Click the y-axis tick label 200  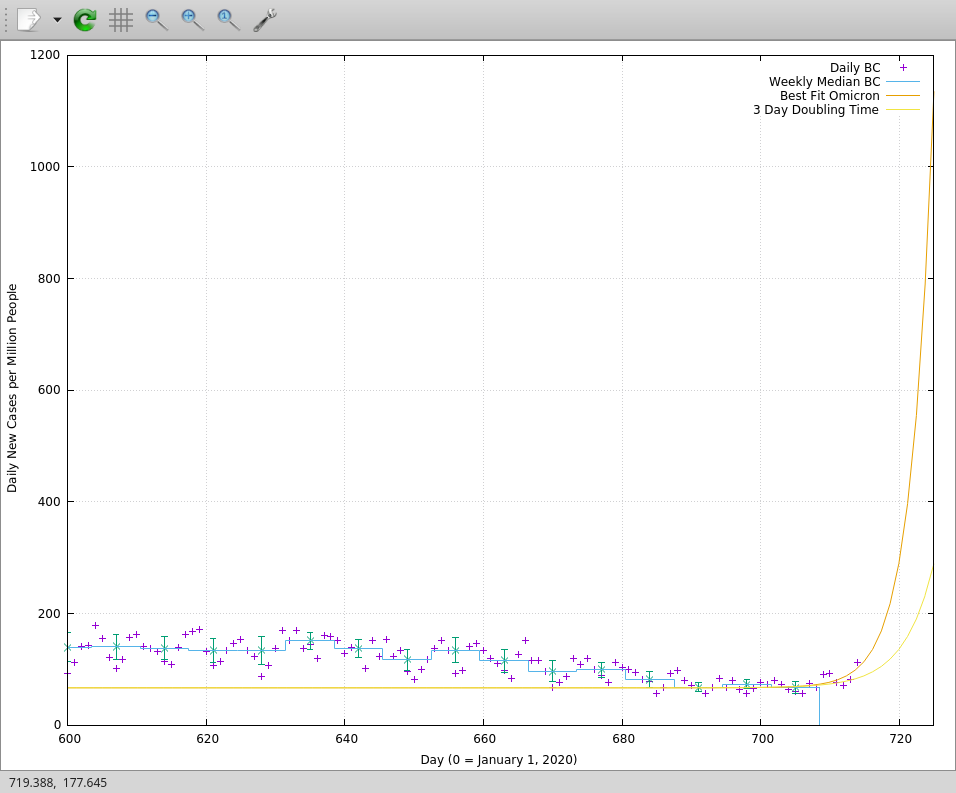click(49, 614)
